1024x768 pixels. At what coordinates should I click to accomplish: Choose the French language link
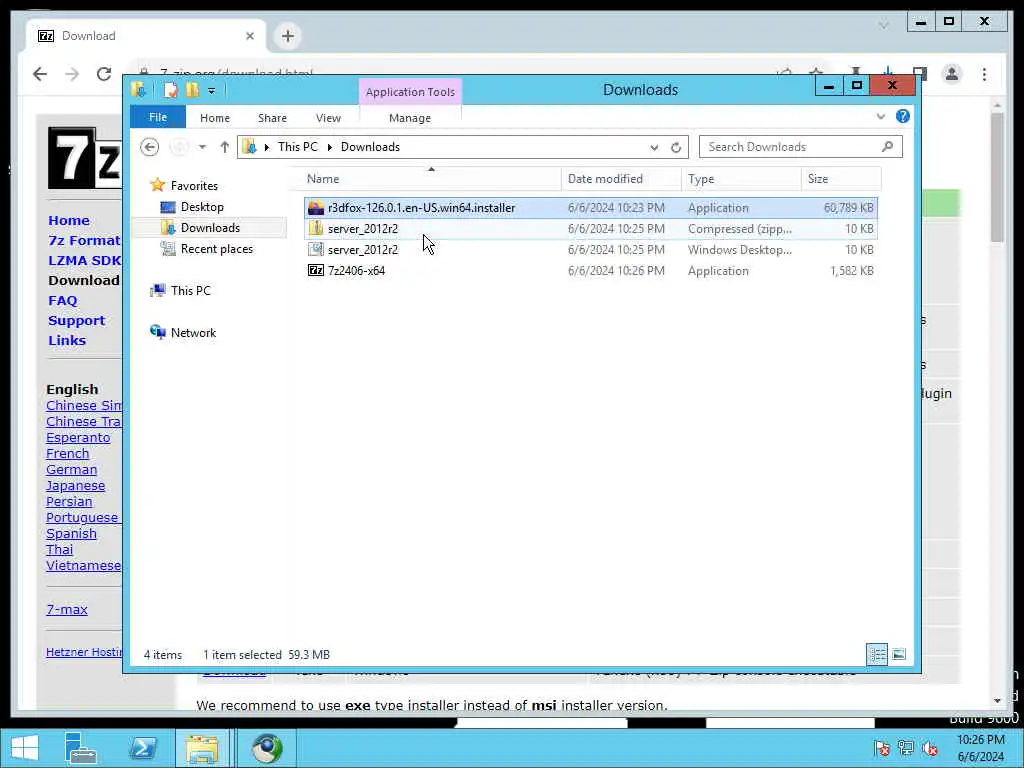67,453
